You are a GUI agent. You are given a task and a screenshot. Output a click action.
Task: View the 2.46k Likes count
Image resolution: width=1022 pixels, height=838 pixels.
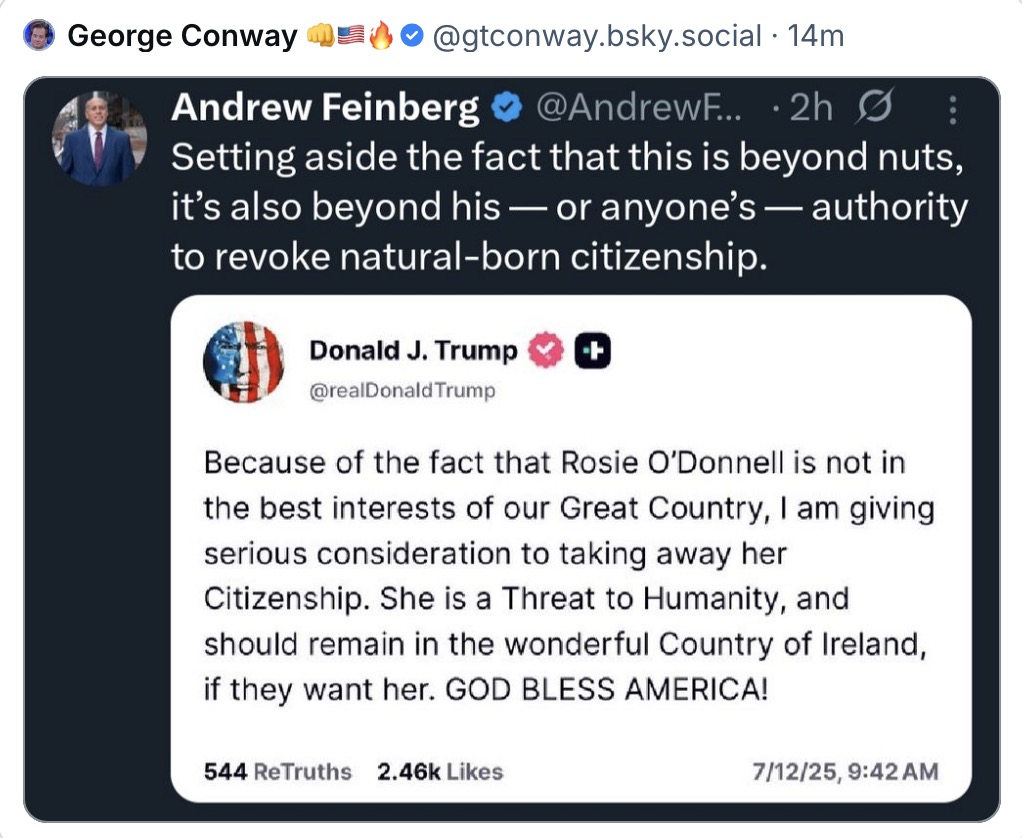tap(440, 771)
